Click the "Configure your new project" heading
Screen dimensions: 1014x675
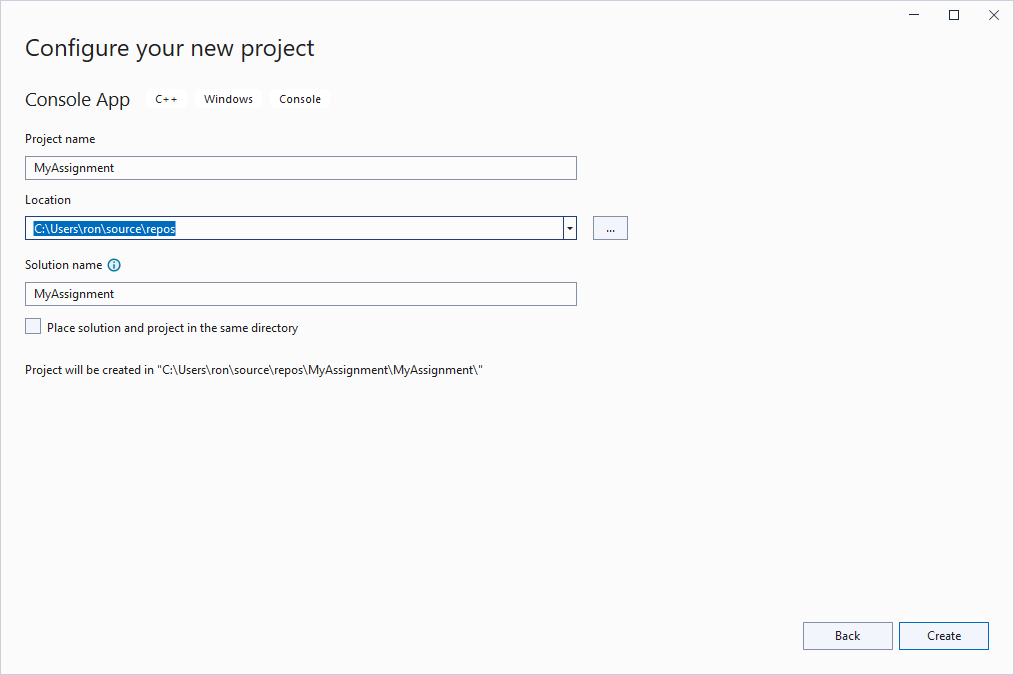click(x=169, y=47)
